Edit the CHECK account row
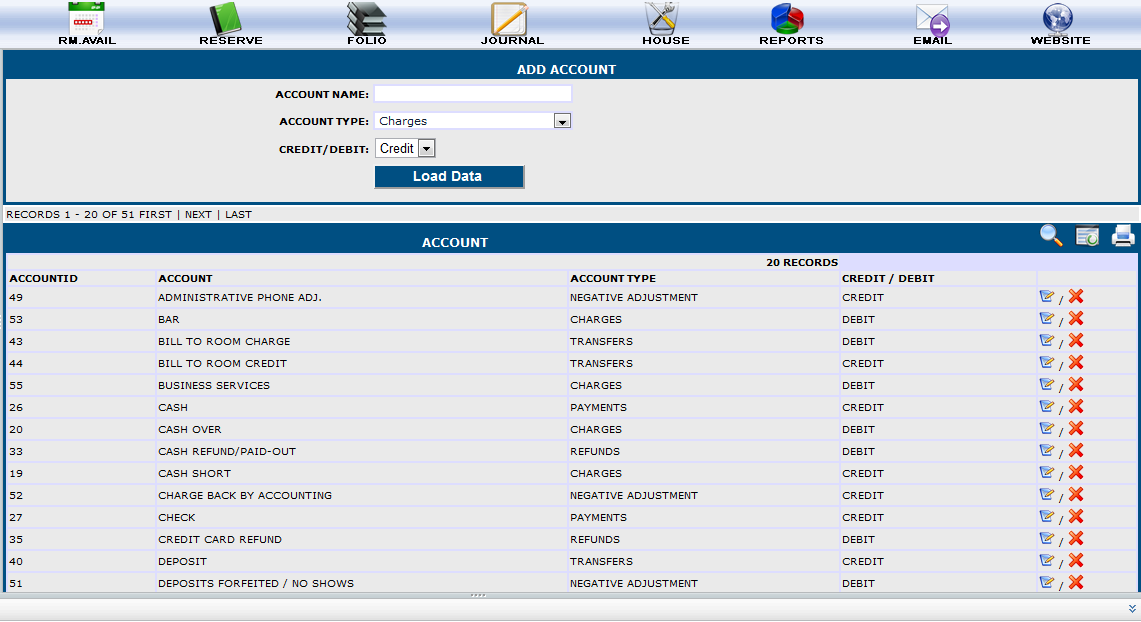1141x622 pixels. [x=1046, y=516]
